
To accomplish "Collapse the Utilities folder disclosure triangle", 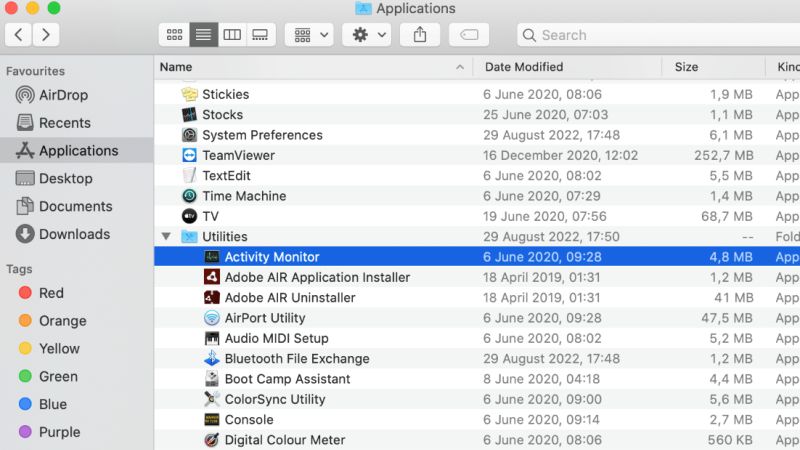I will [x=166, y=236].
